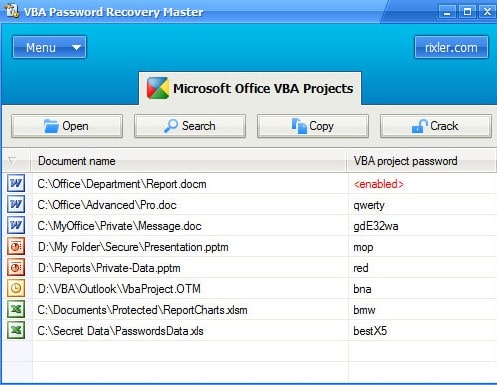This screenshot has width=497, height=385.
Task: Click the app icon in title bar
Action: pos(12,11)
